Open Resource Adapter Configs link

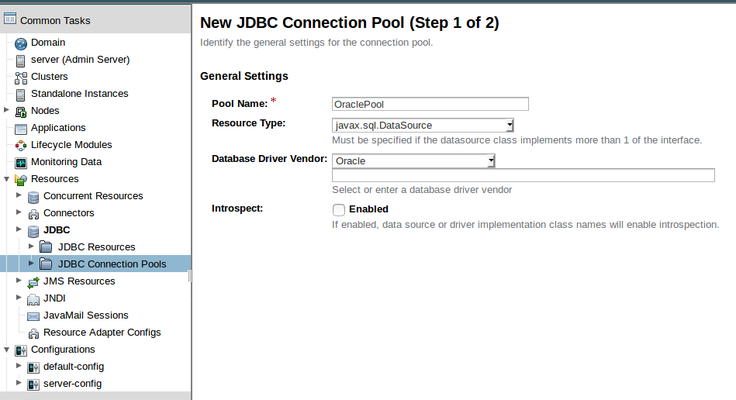(x=102, y=332)
